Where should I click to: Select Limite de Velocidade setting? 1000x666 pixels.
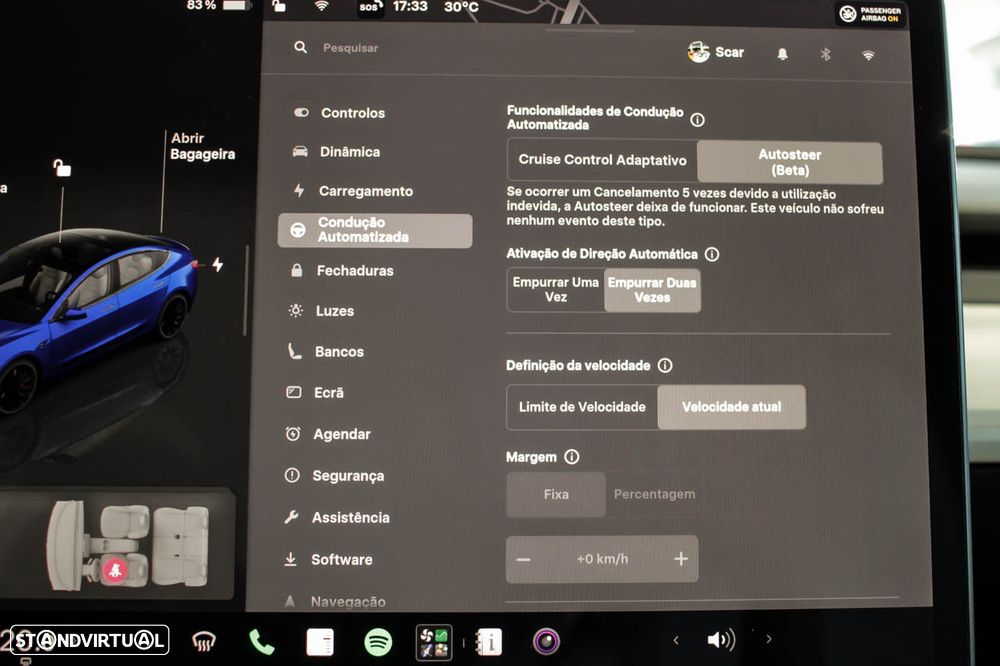click(x=582, y=407)
